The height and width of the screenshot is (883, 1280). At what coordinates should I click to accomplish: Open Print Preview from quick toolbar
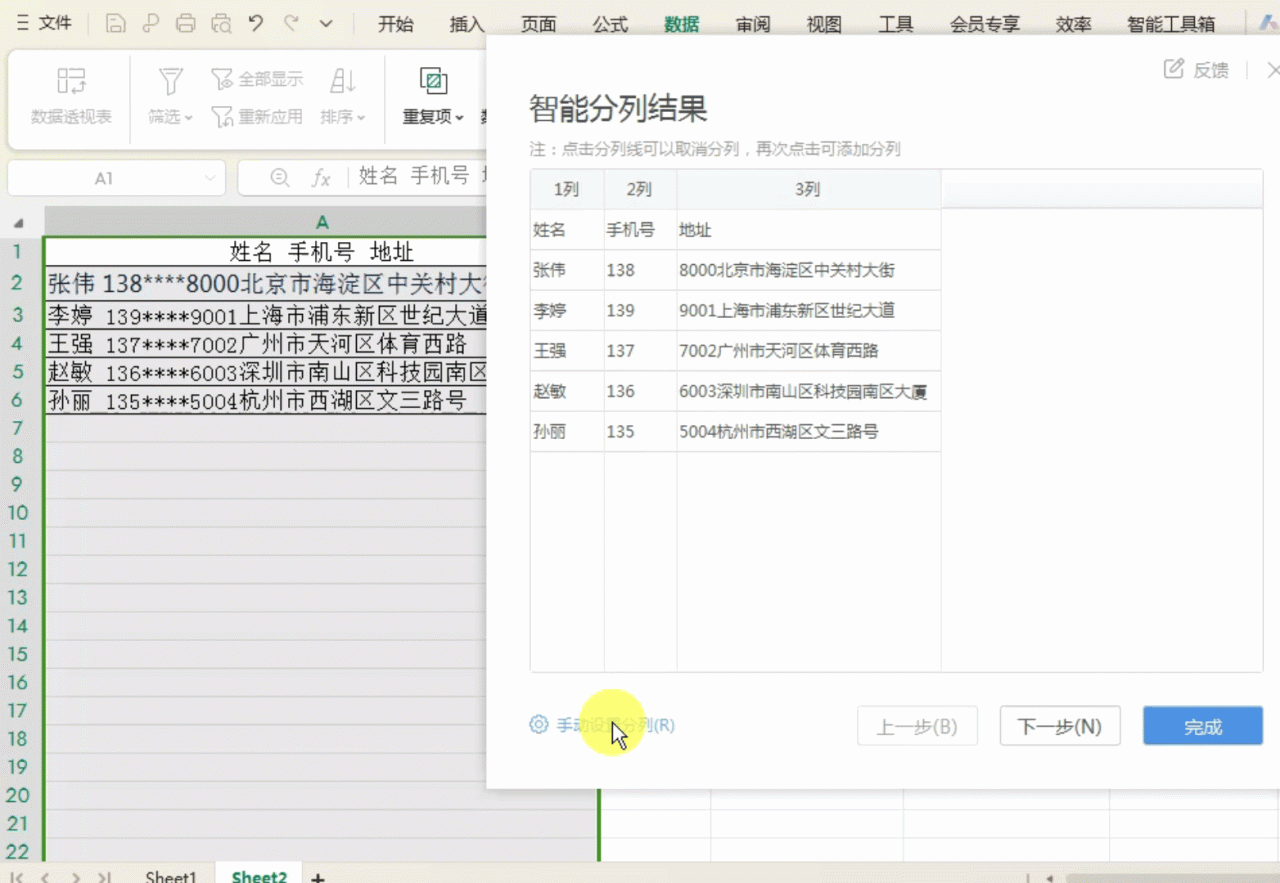pos(221,23)
